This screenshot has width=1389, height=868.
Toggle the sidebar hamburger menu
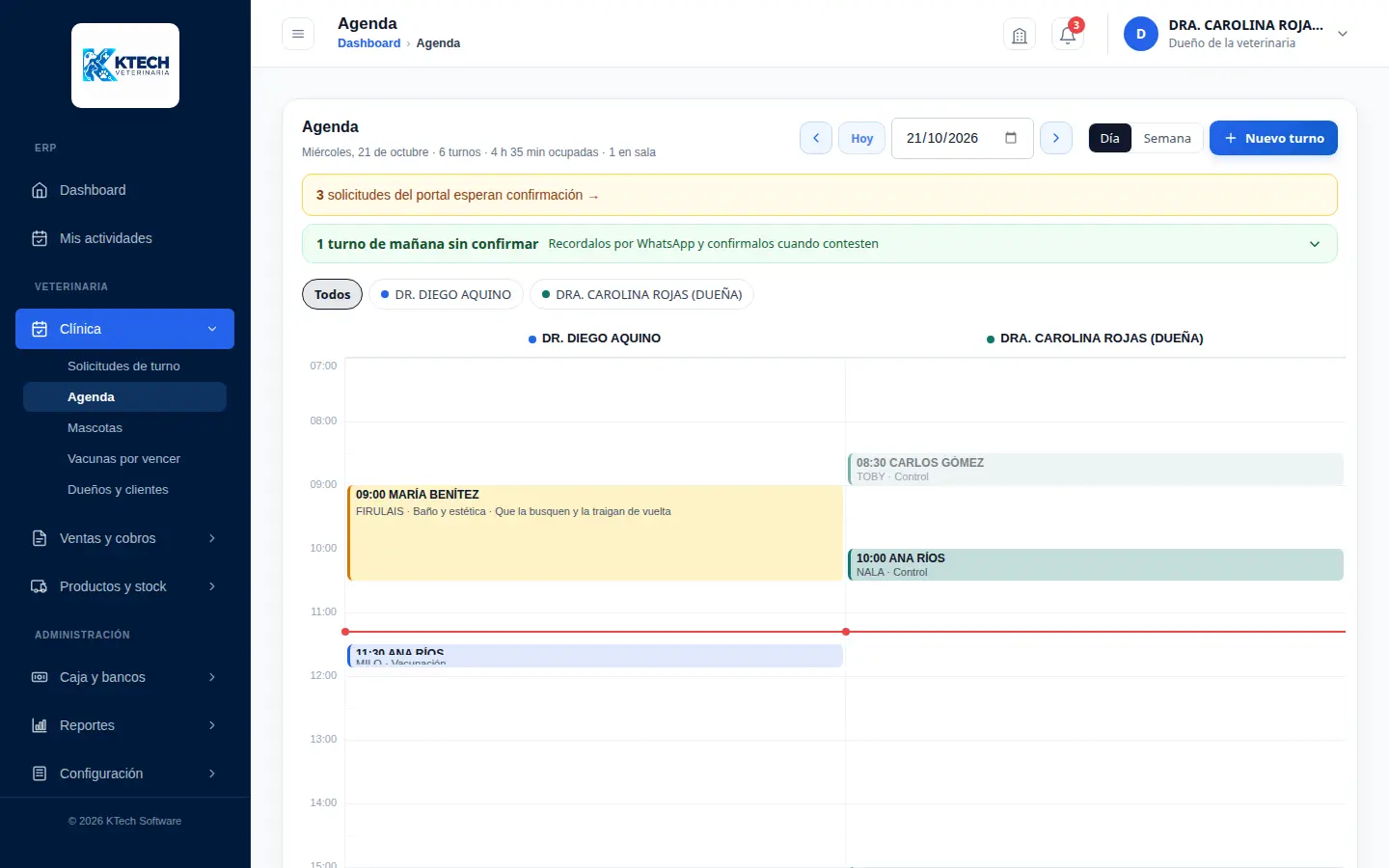298,34
